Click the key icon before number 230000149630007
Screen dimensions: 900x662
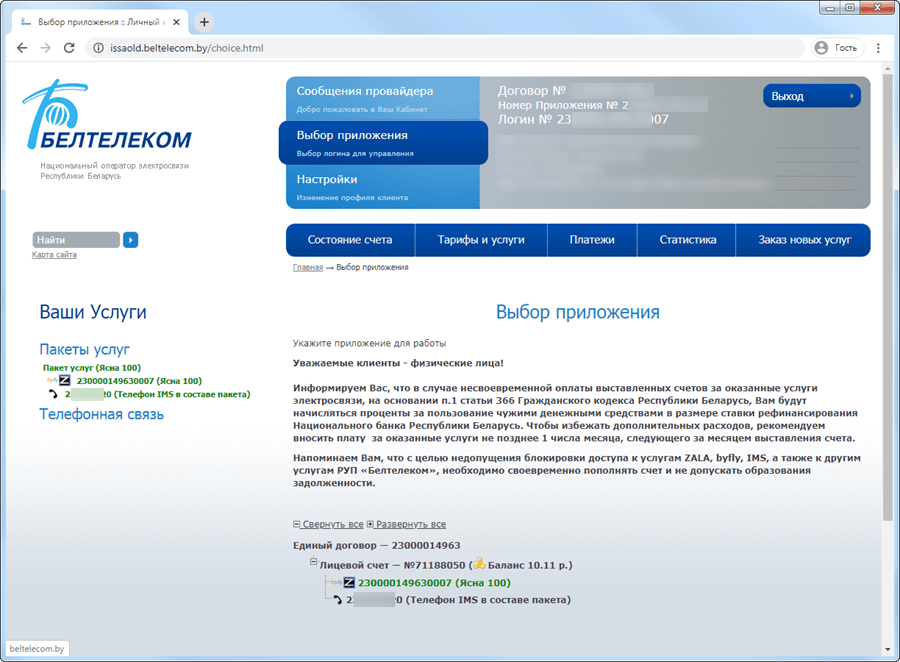tap(333, 581)
